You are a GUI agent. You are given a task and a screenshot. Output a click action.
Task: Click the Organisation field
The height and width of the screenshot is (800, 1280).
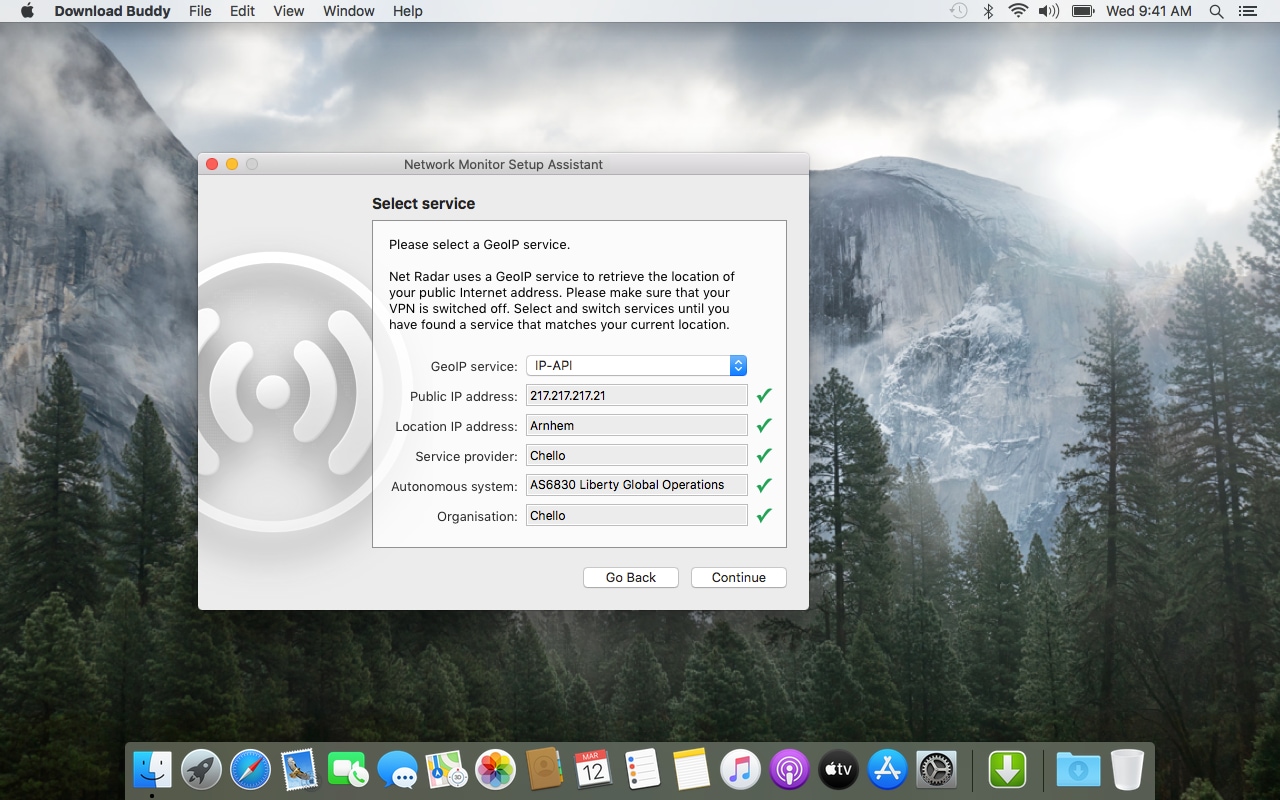(x=636, y=516)
